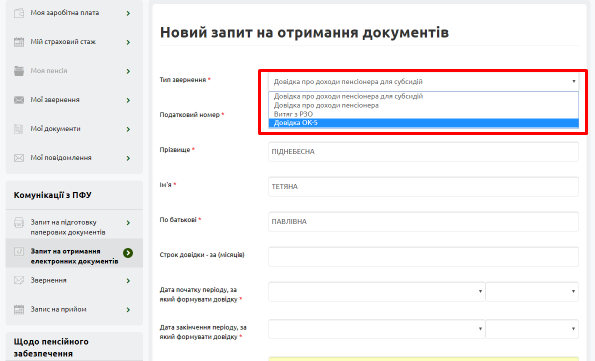Click the calendar icon beside Мій страховий стаж
Viewport: 595px width, 361px height.
coord(19,42)
